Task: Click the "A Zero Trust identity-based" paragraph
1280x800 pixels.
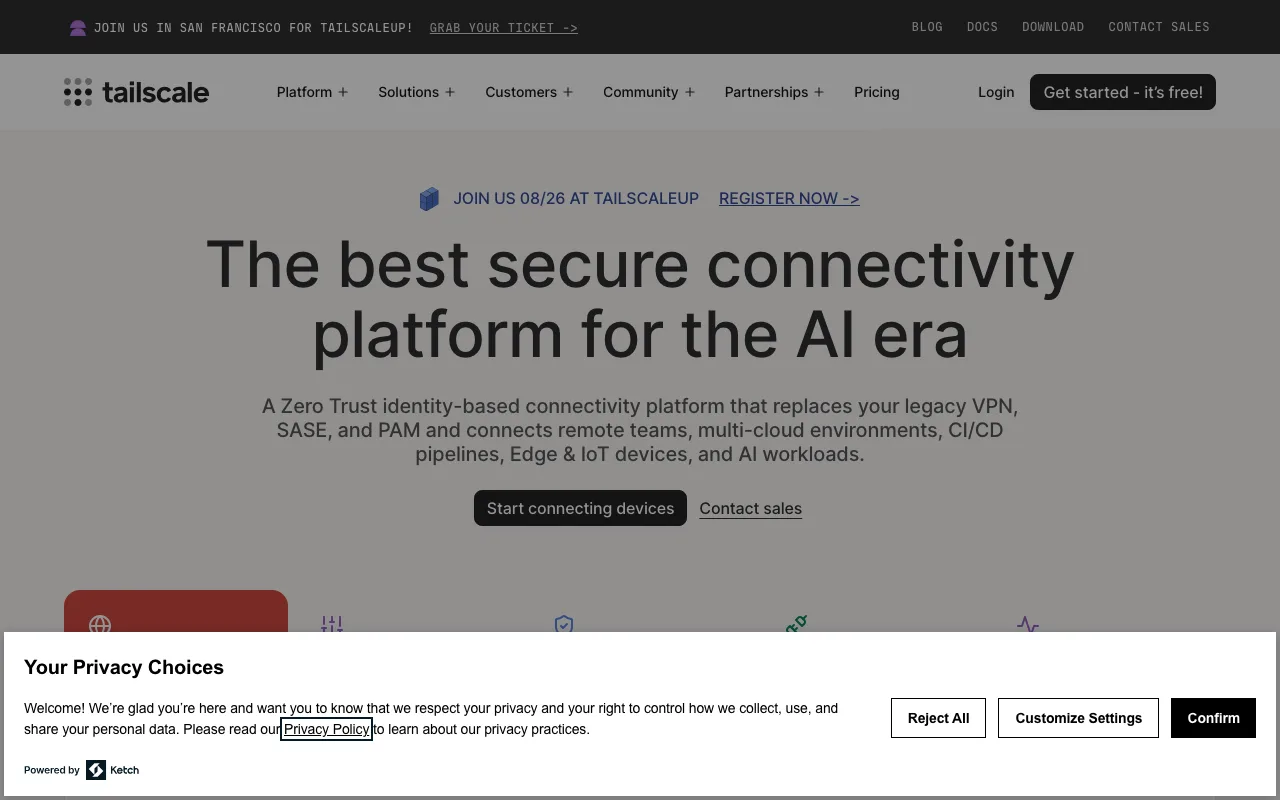Action: [640, 430]
